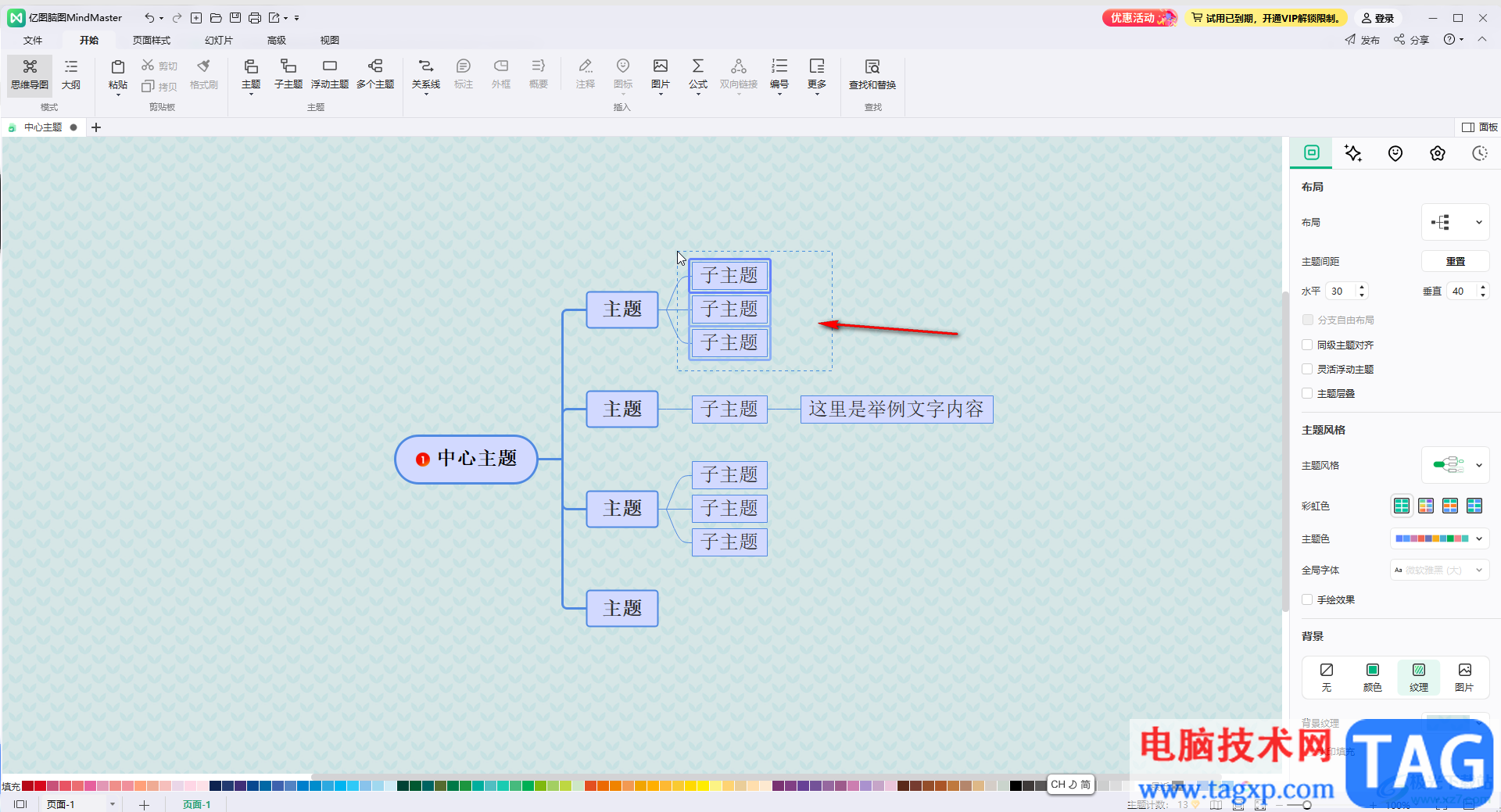This screenshot has width=1501, height=812.
Task: Choose the first rainbow (彩虹色) scheme
Action: [1402, 506]
